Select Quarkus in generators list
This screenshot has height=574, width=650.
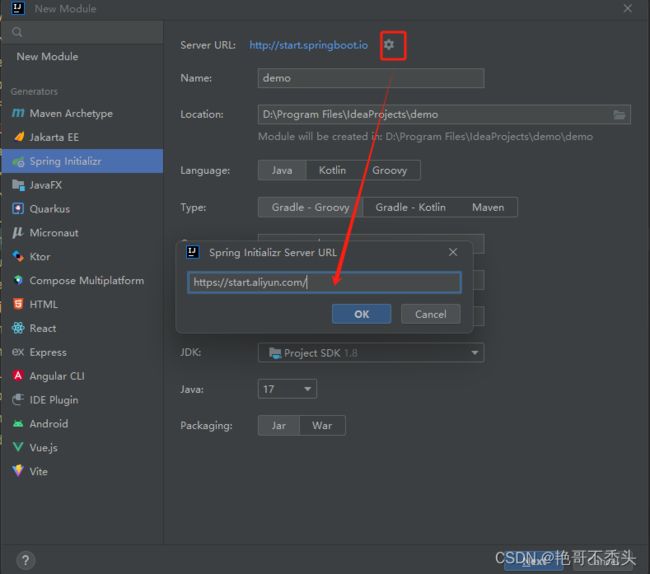[82, 208]
